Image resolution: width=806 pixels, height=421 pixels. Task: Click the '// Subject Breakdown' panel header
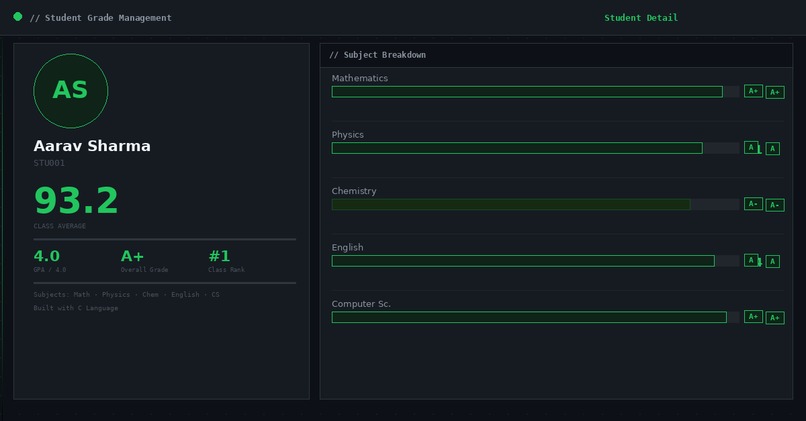coord(556,55)
